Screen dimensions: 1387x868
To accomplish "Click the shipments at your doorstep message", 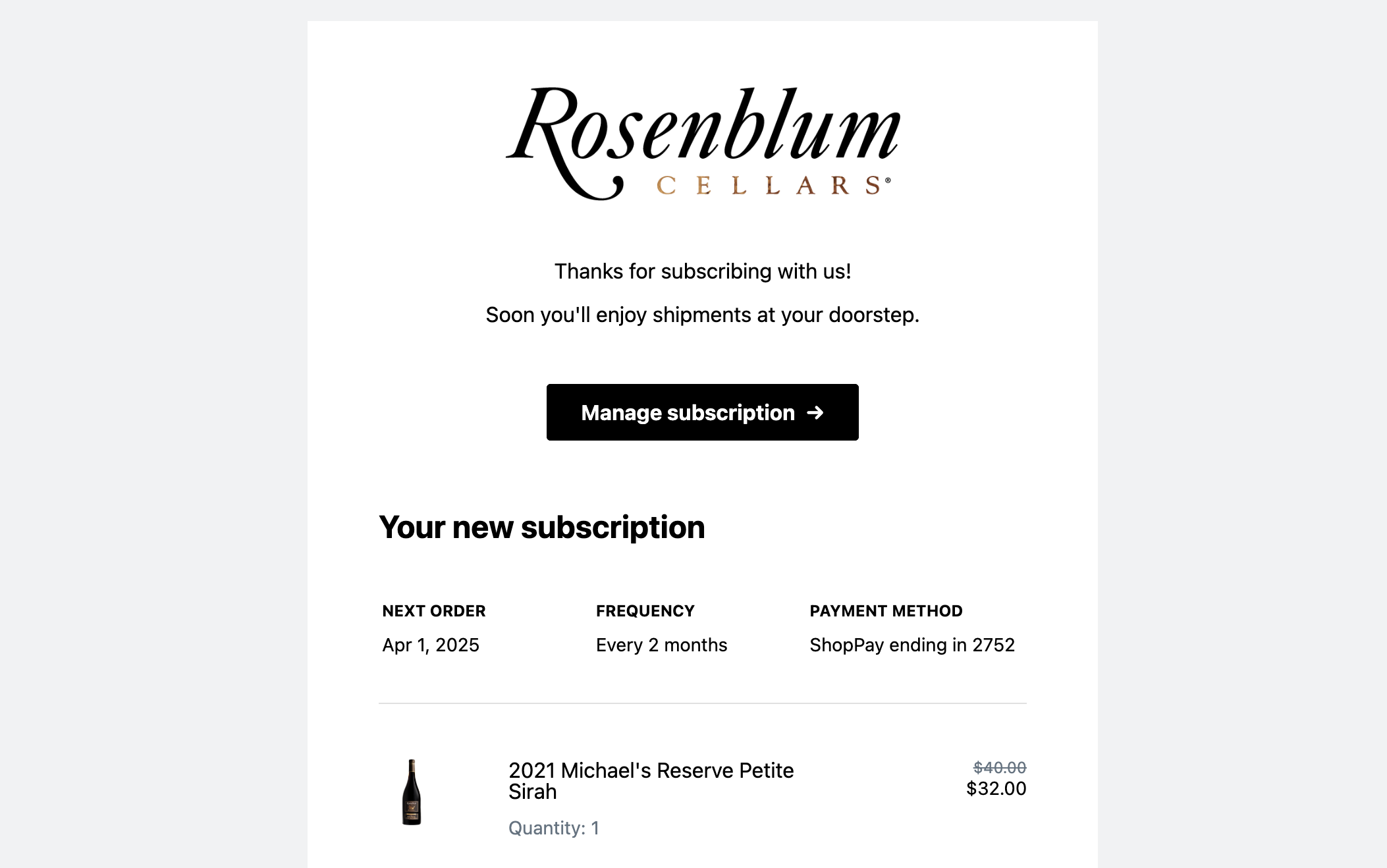I will [x=702, y=315].
